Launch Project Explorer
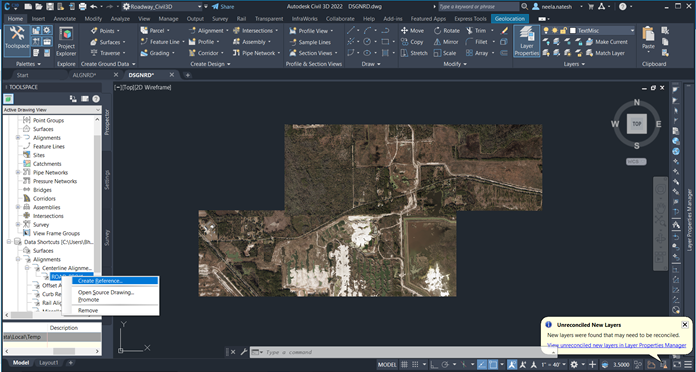This screenshot has width=696, height=372. [x=66, y=41]
